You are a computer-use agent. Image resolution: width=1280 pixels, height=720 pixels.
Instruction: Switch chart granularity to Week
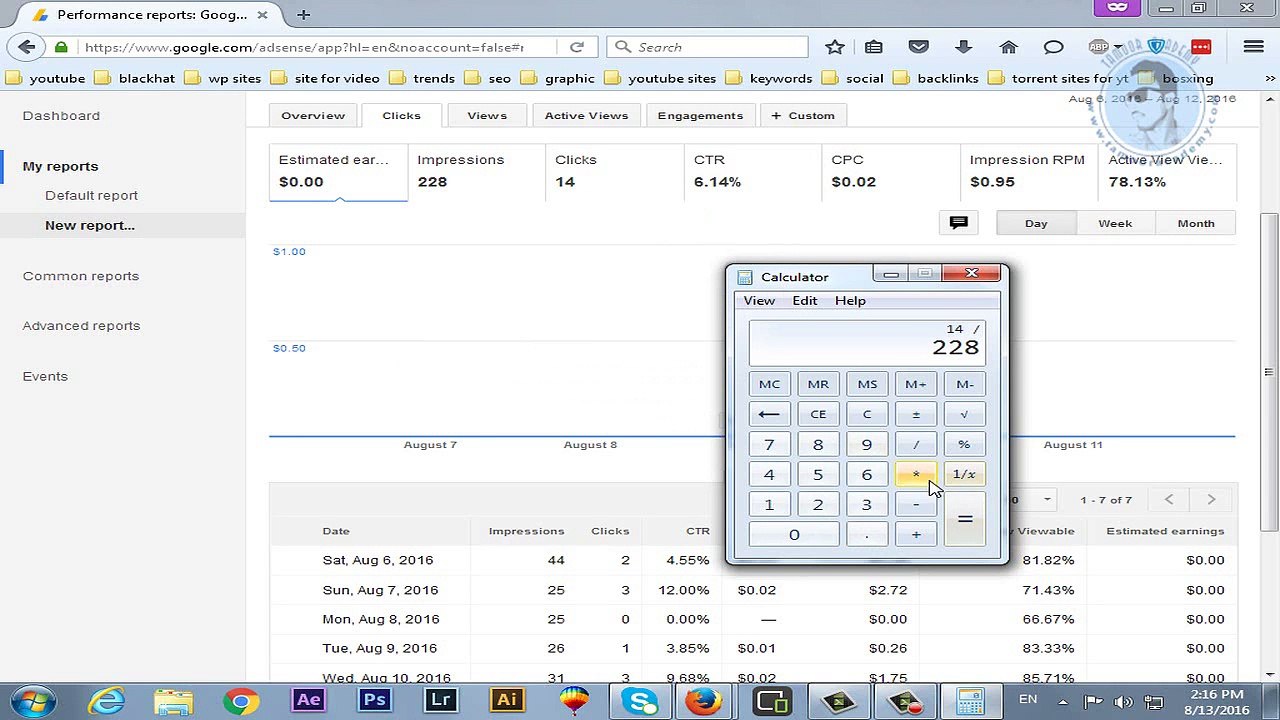pyautogui.click(x=1114, y=223)
